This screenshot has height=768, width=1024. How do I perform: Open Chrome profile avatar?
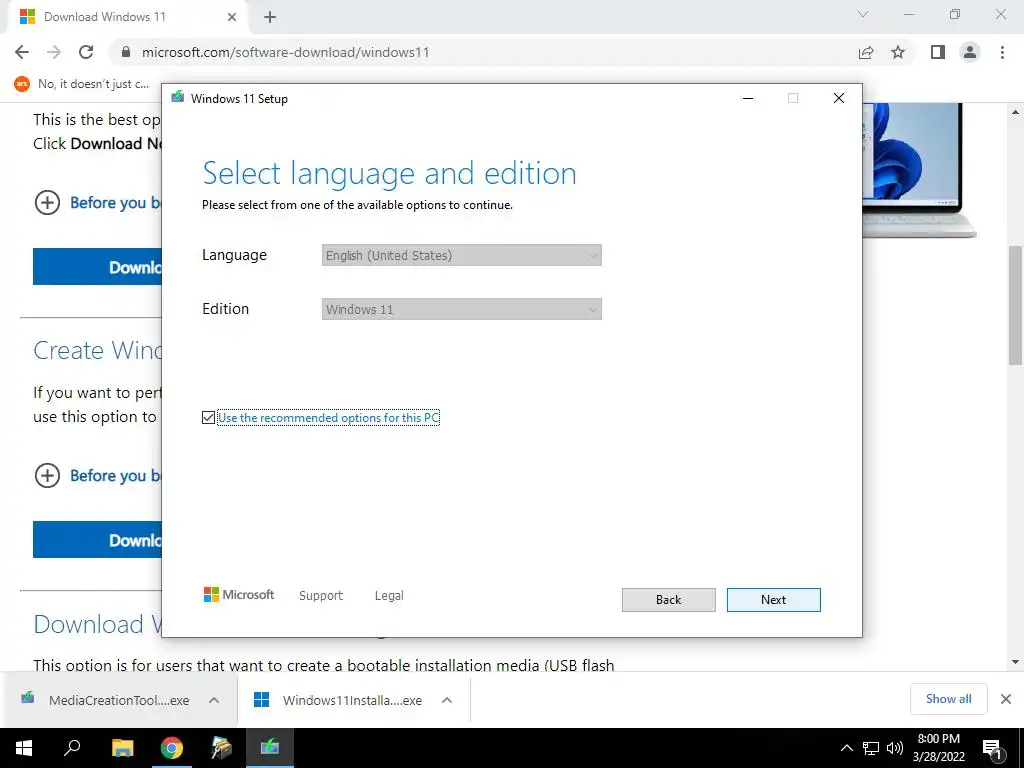point(970,52)
